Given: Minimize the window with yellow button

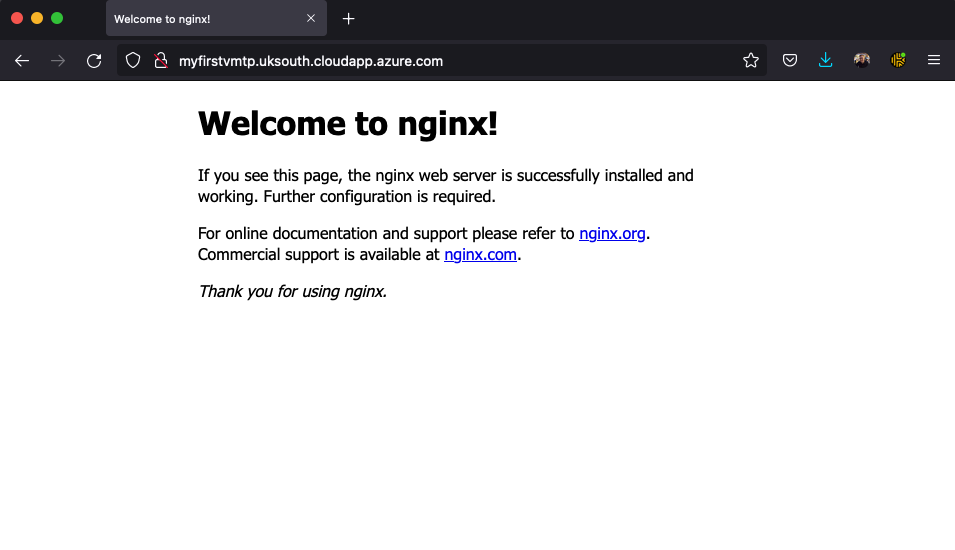Looking at the screenshot, I should pos(37,18).
